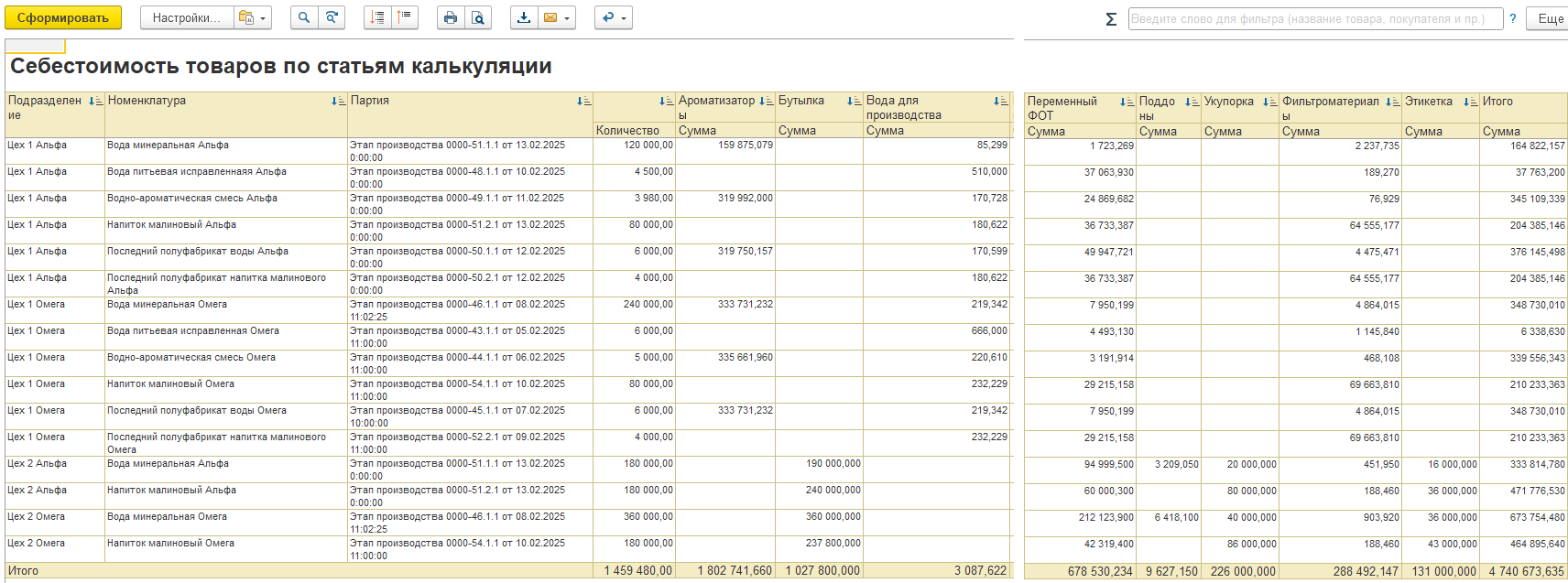Open the email send dropdown

point(556,18)
